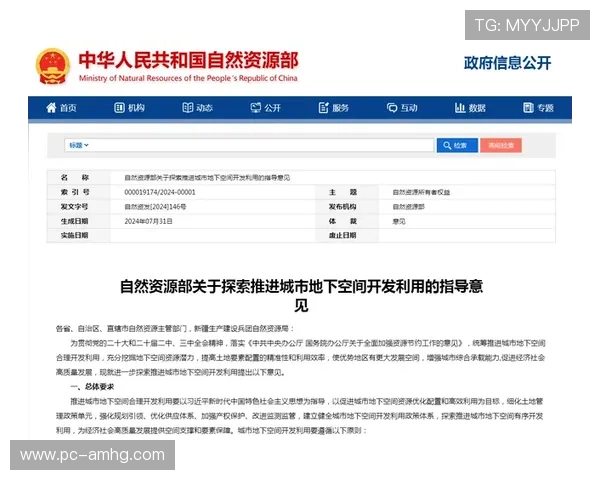Click the 生成日期 label cell
The image size is (600, 480).
click(x=78, y=221)
